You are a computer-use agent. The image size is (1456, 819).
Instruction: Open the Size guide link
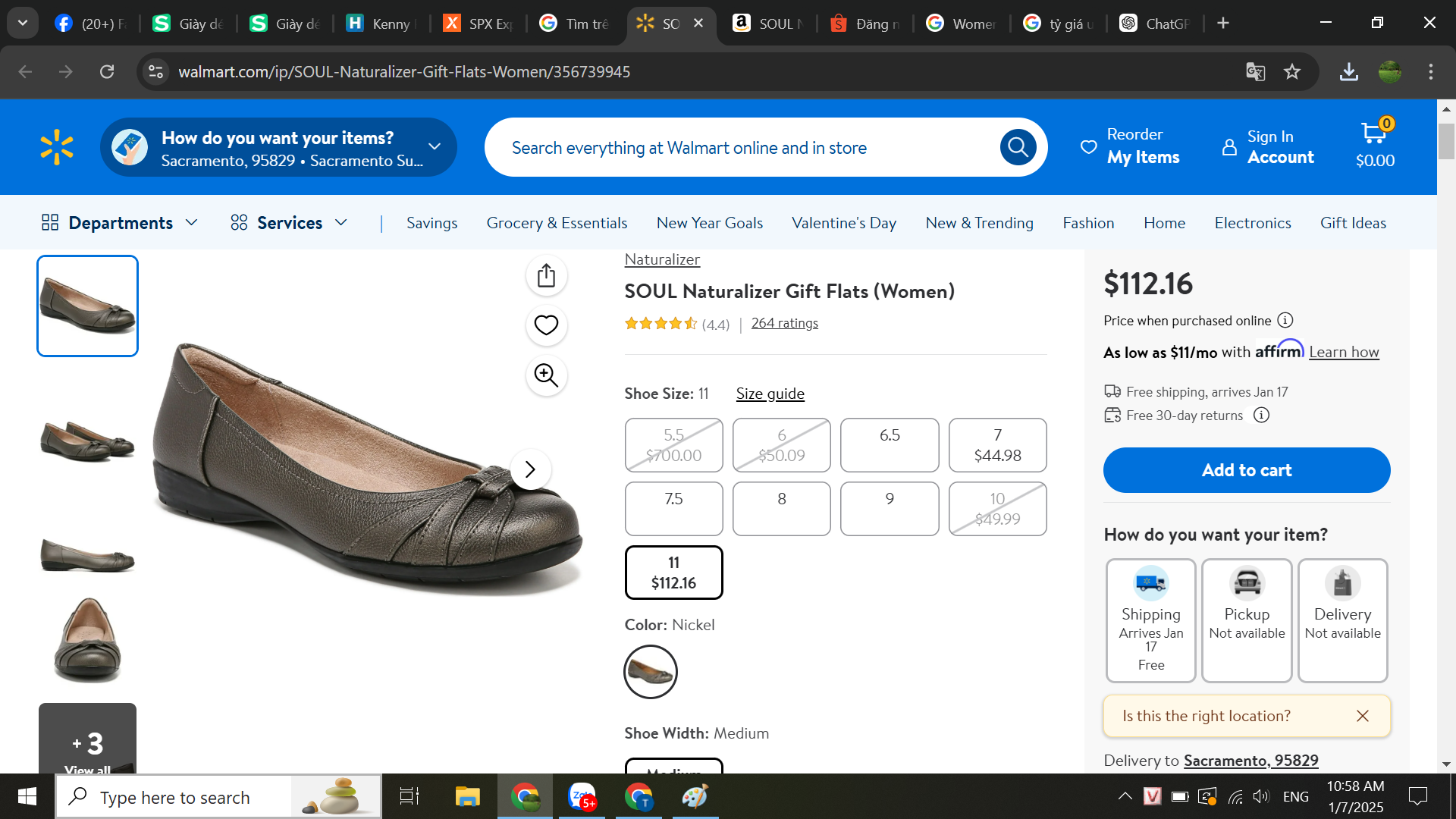[x=770, y=394]
